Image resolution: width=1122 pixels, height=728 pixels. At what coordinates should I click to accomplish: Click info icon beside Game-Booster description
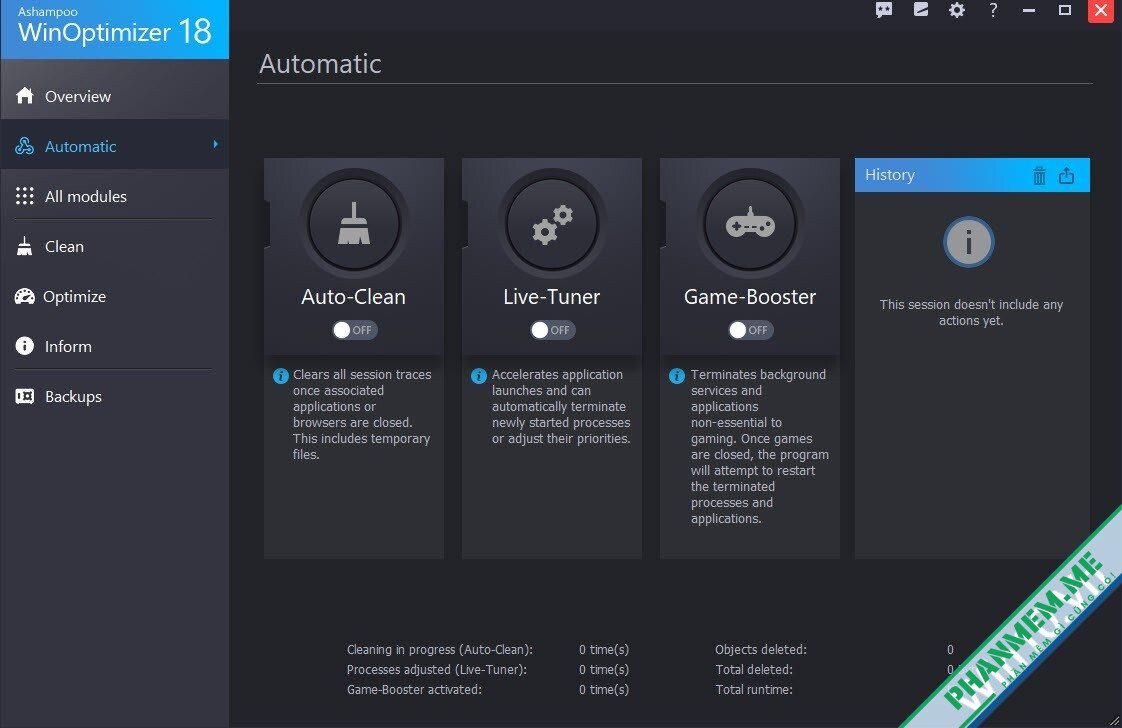pyautogui.click(x=677, y=376)
